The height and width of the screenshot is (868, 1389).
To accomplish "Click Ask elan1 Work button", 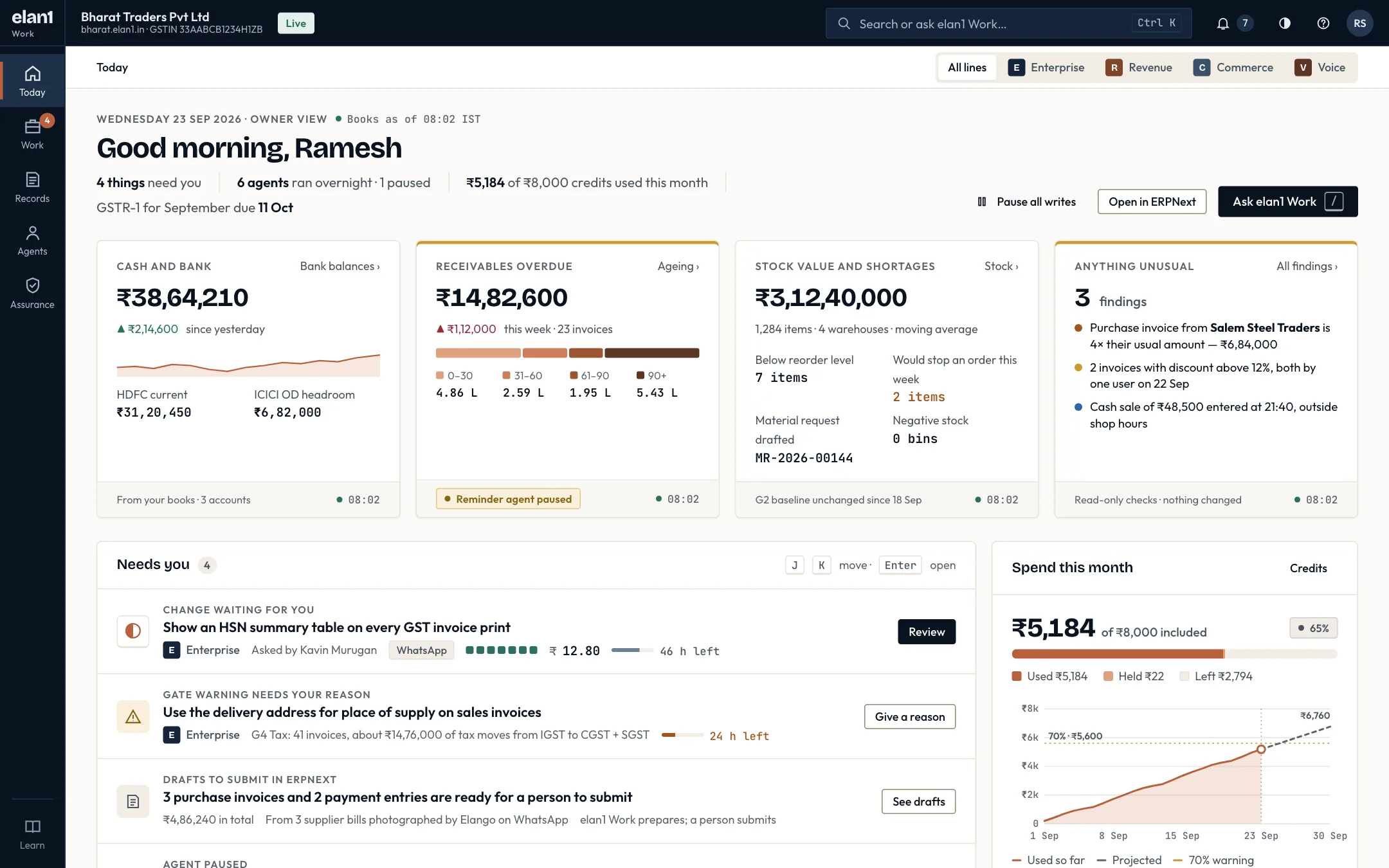I will [x=1288, y=202].
